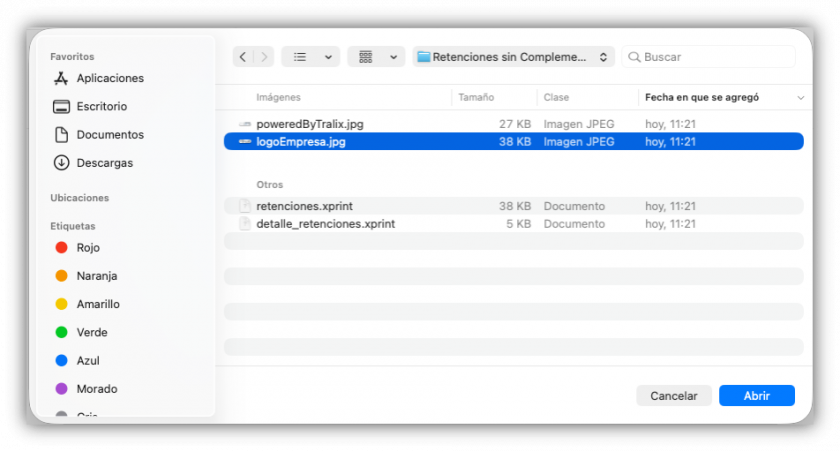Select the poweredByTralix.jpg file

click(513, 124)
